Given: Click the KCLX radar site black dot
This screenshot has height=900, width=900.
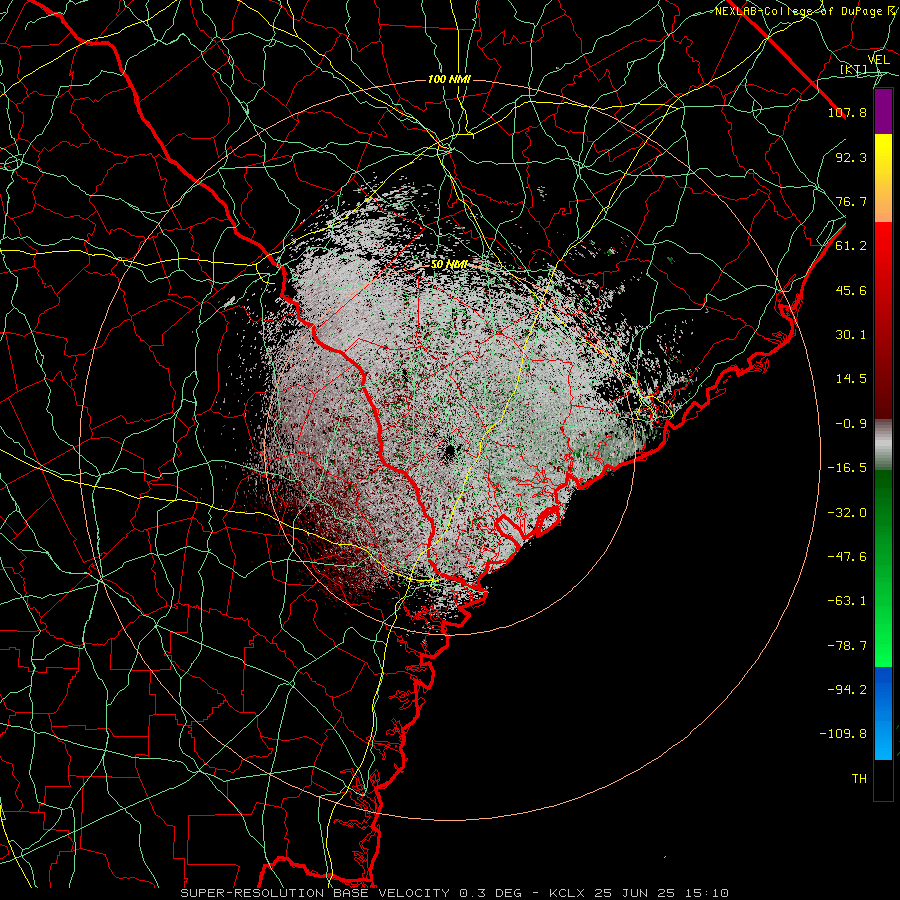Looking at the screenshot, I should coord(449,452).
